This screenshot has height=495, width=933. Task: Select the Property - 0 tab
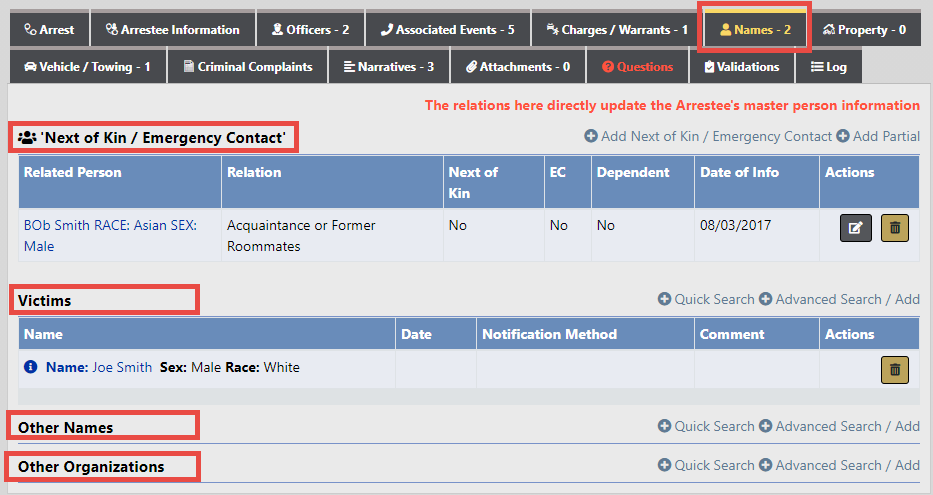pos(864,30)
